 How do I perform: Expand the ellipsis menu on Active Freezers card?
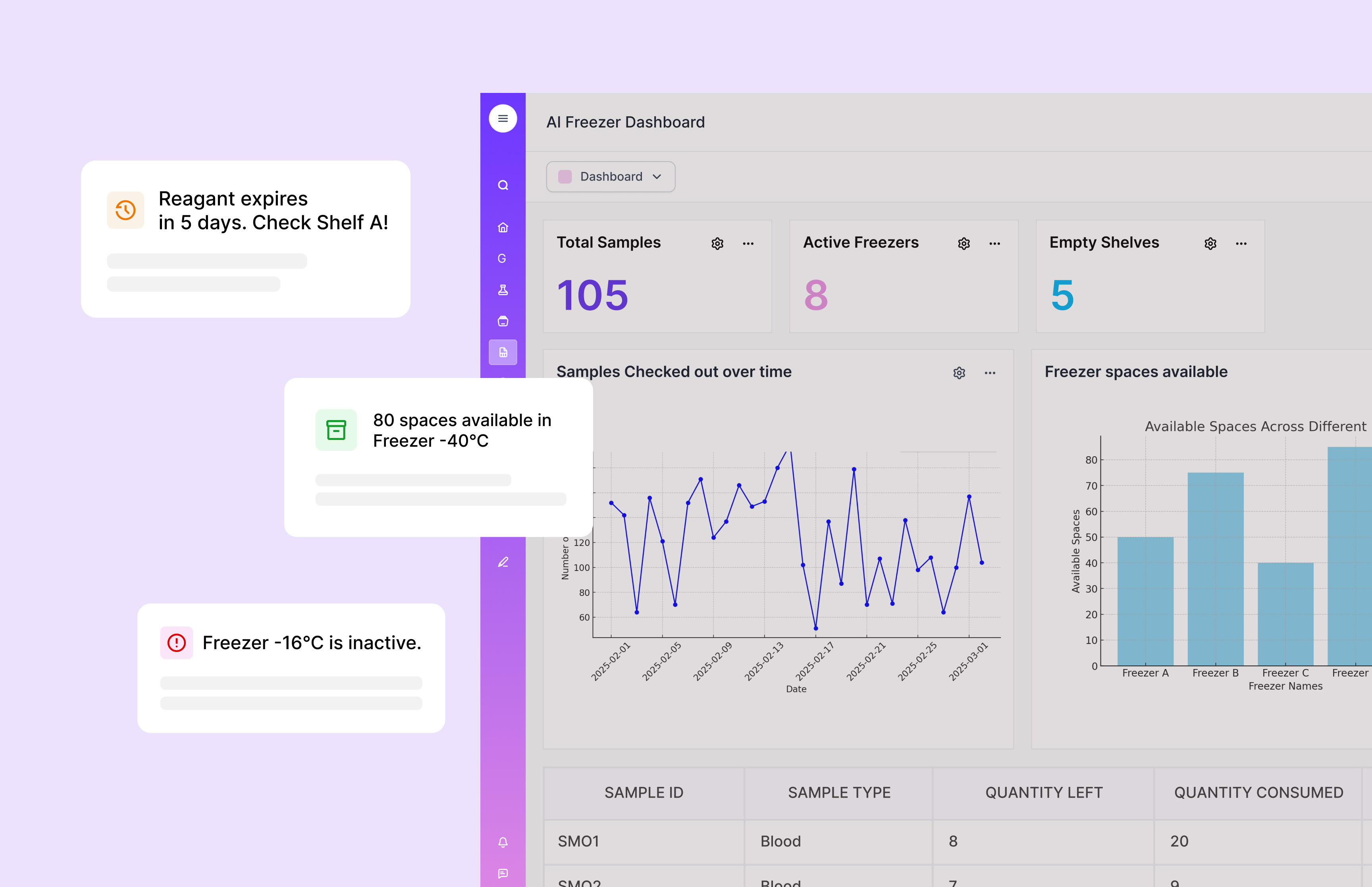[995, 244]
